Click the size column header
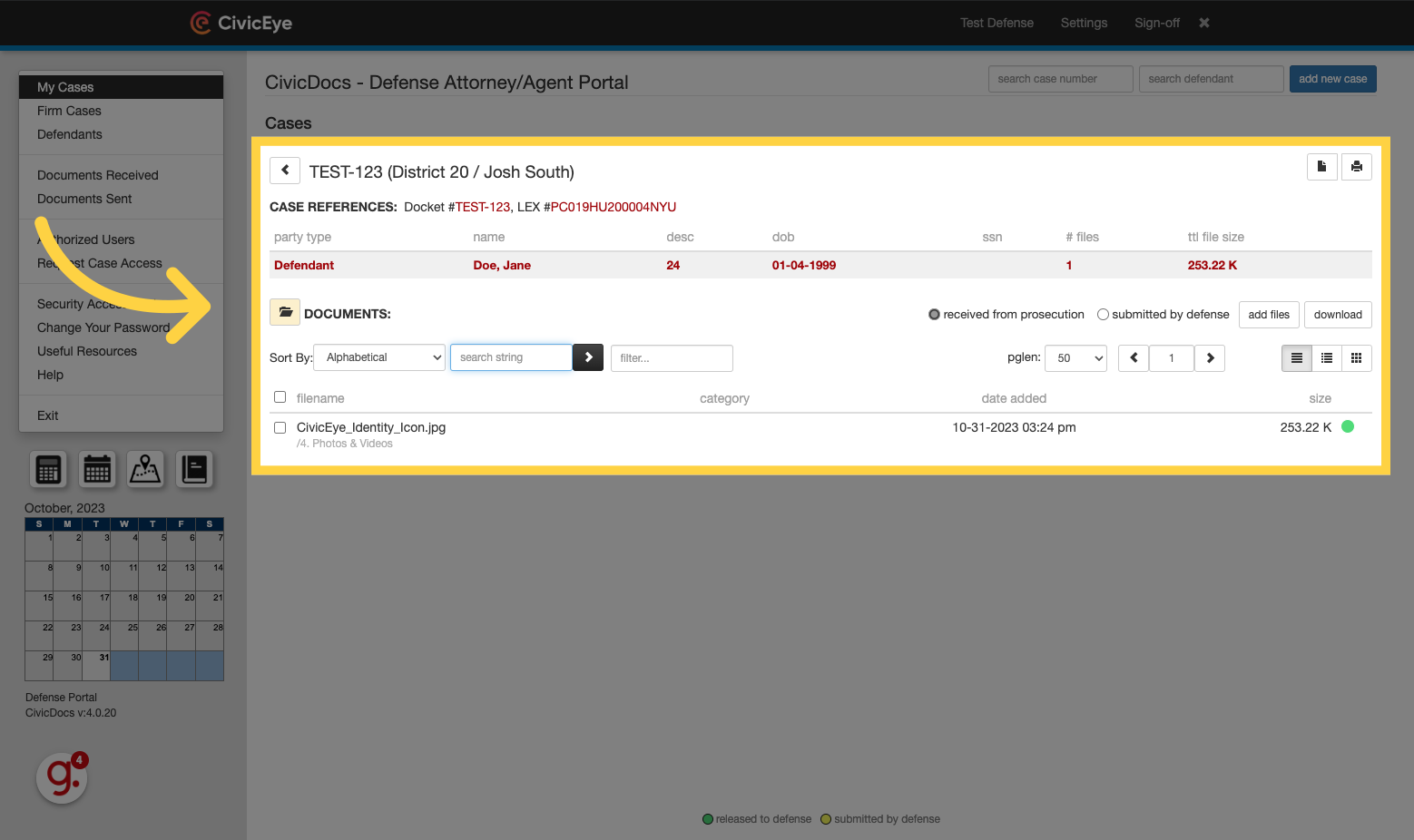The width and height of the screenshot is (1414, 840). 1321,398
